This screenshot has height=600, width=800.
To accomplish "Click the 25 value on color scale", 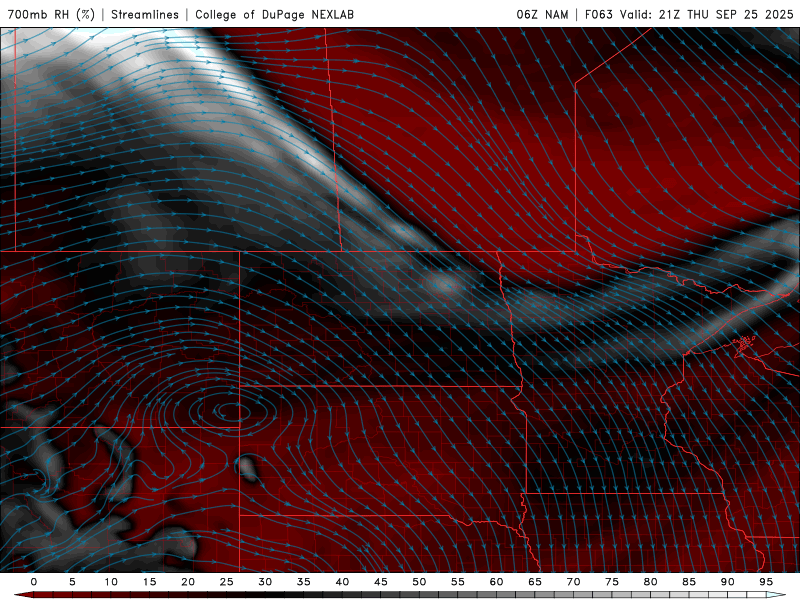I will point(227,582).
